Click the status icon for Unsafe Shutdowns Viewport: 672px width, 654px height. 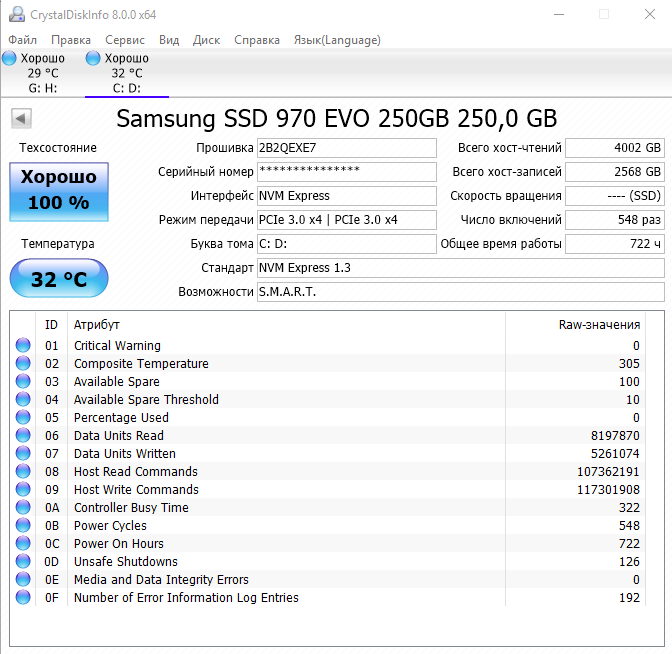[x=23, y=561]
